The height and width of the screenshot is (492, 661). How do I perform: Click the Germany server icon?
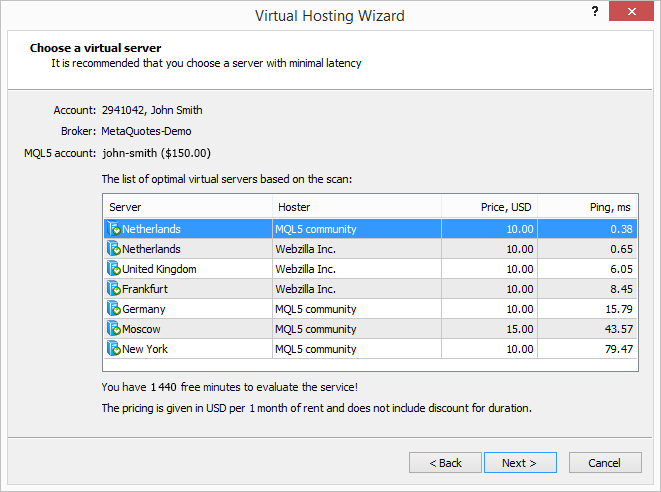[113, 308]
